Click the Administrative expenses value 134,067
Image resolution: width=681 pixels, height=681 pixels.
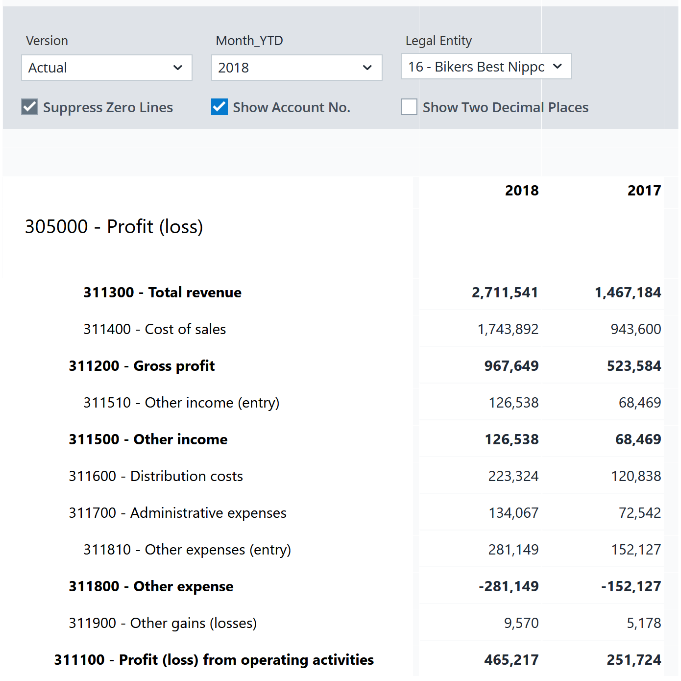pos(513,513)
